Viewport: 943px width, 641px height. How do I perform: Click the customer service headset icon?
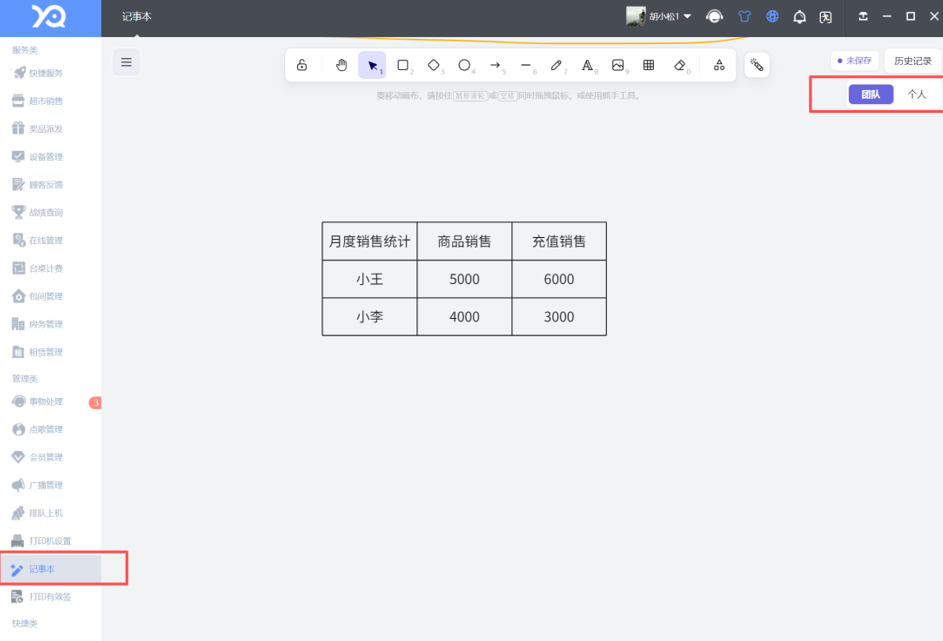(x=714, y=16)
